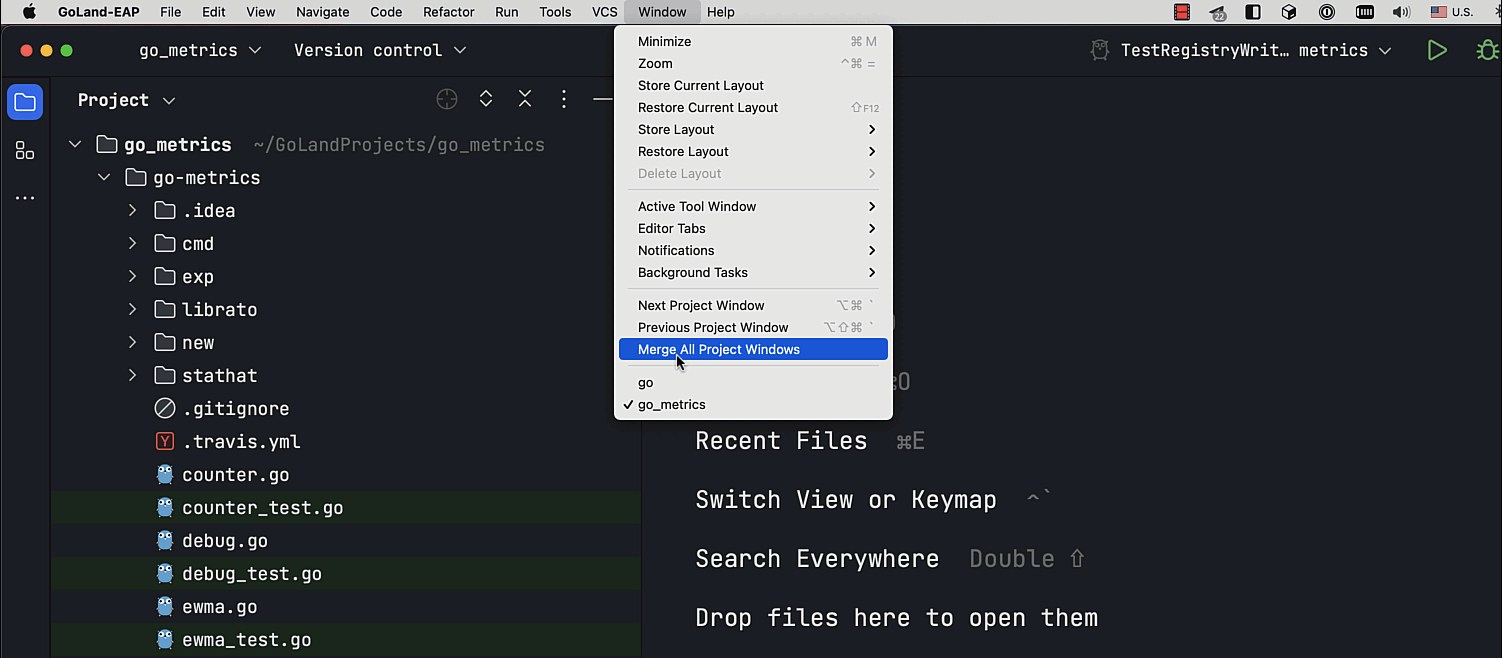Click the Select Opened File crosshair icon
The height and width of the screenshot is (658, 1502).
tap(447, 99)
